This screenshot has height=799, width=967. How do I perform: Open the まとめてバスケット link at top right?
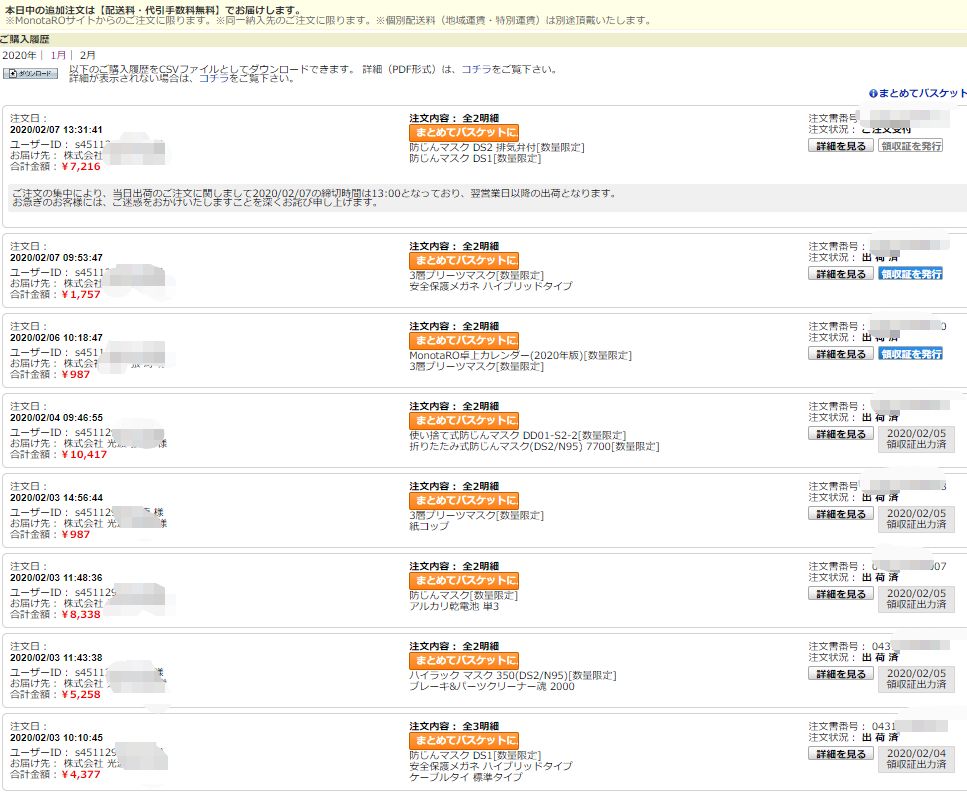pyautogui.click(x=923, y=93)
